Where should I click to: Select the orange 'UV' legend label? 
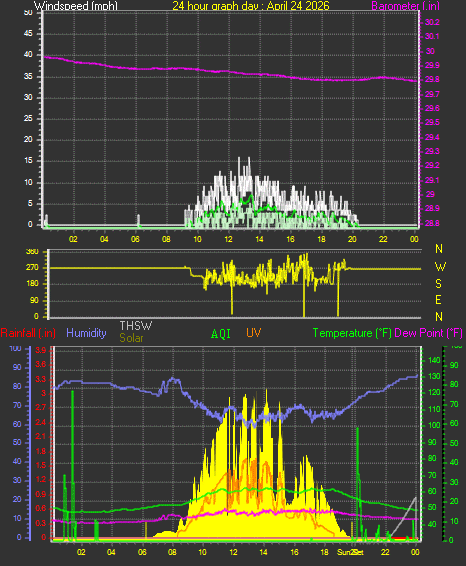(x=253, y=333)
